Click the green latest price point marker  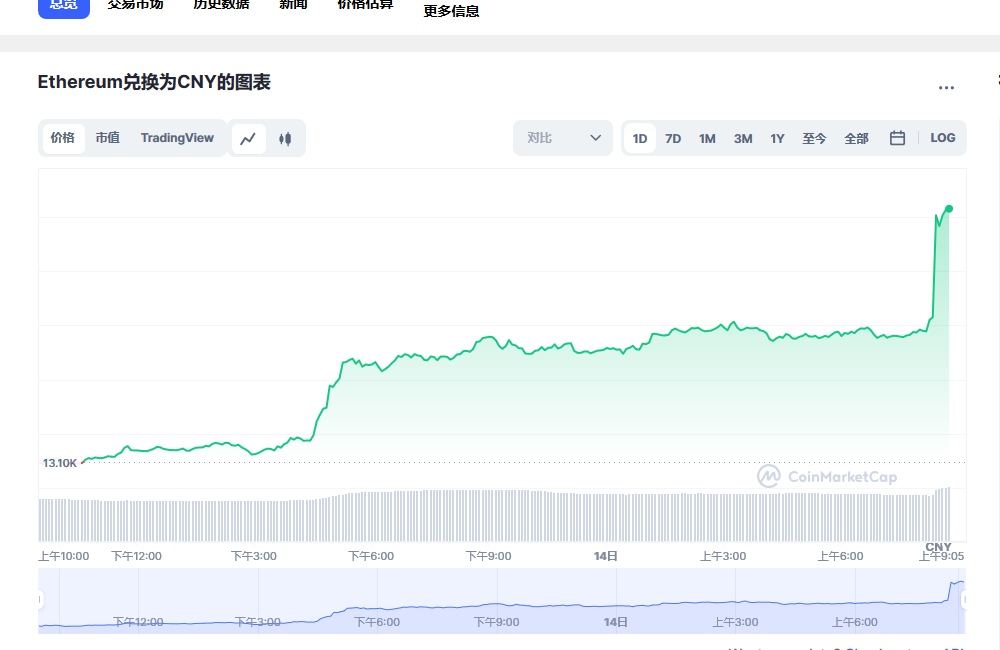(x=949, y=209)
